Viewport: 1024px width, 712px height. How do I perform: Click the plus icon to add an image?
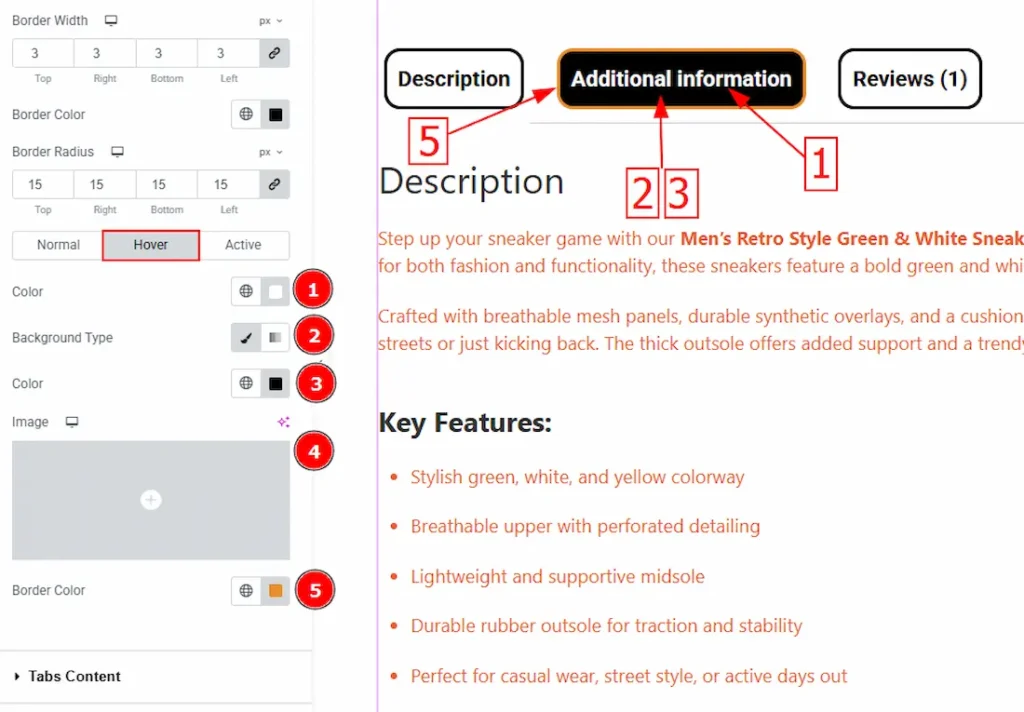click(151, 500)
